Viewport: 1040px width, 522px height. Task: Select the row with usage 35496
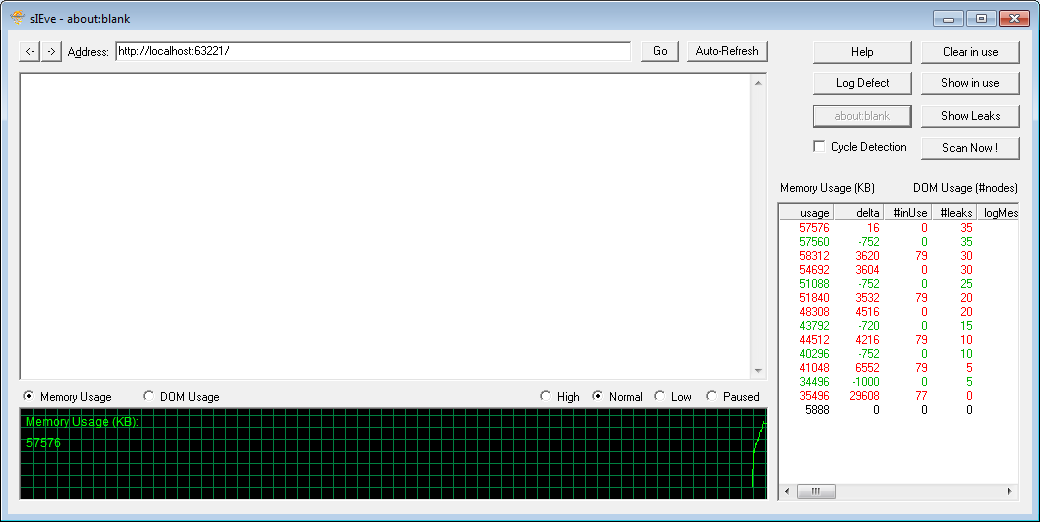(899, 395)
